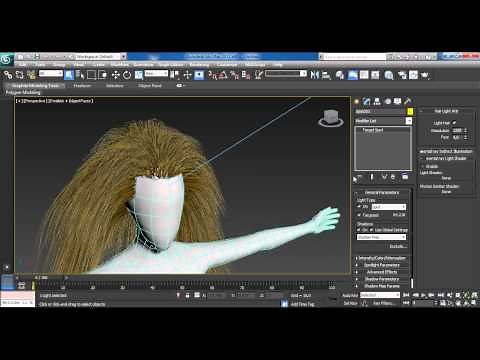Click the Use Pivot Point Center tool
480x360 pixels.
pyautogui.click(x=174, y=75)
